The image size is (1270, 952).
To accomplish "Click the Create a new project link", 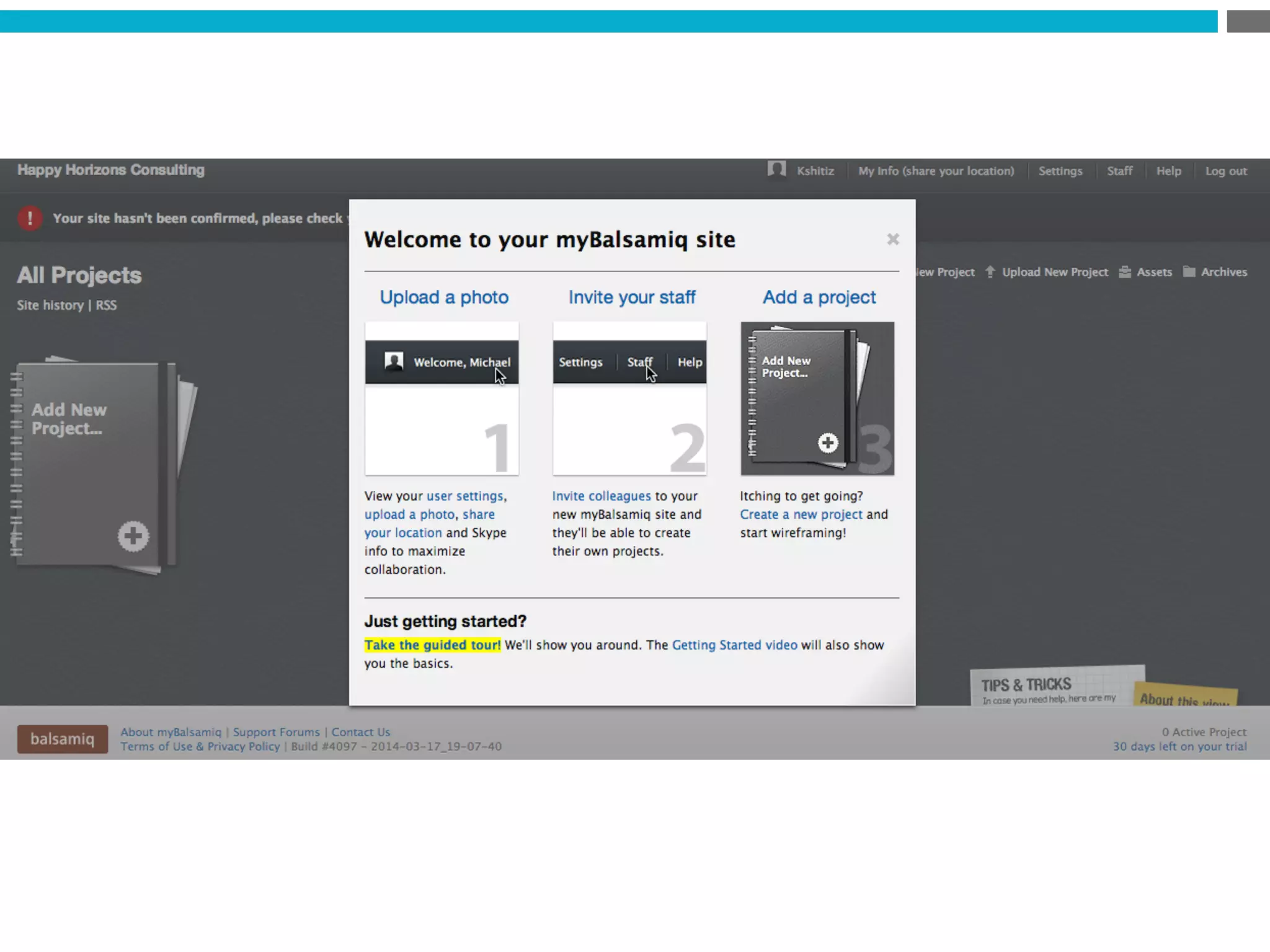I will click(801, 514).
